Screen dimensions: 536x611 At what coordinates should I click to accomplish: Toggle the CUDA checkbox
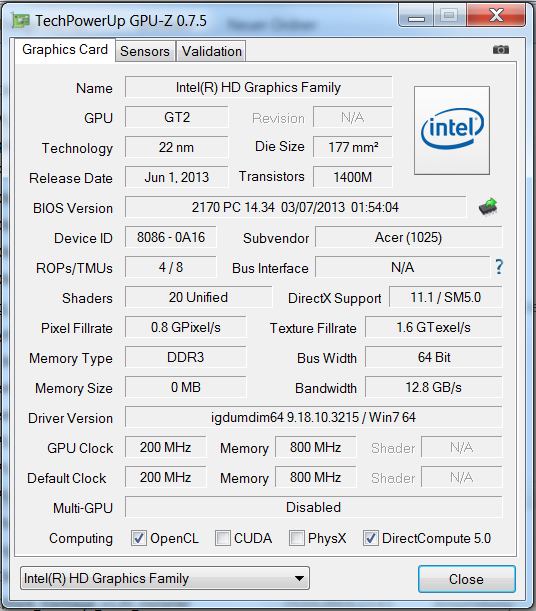point(222,538)
